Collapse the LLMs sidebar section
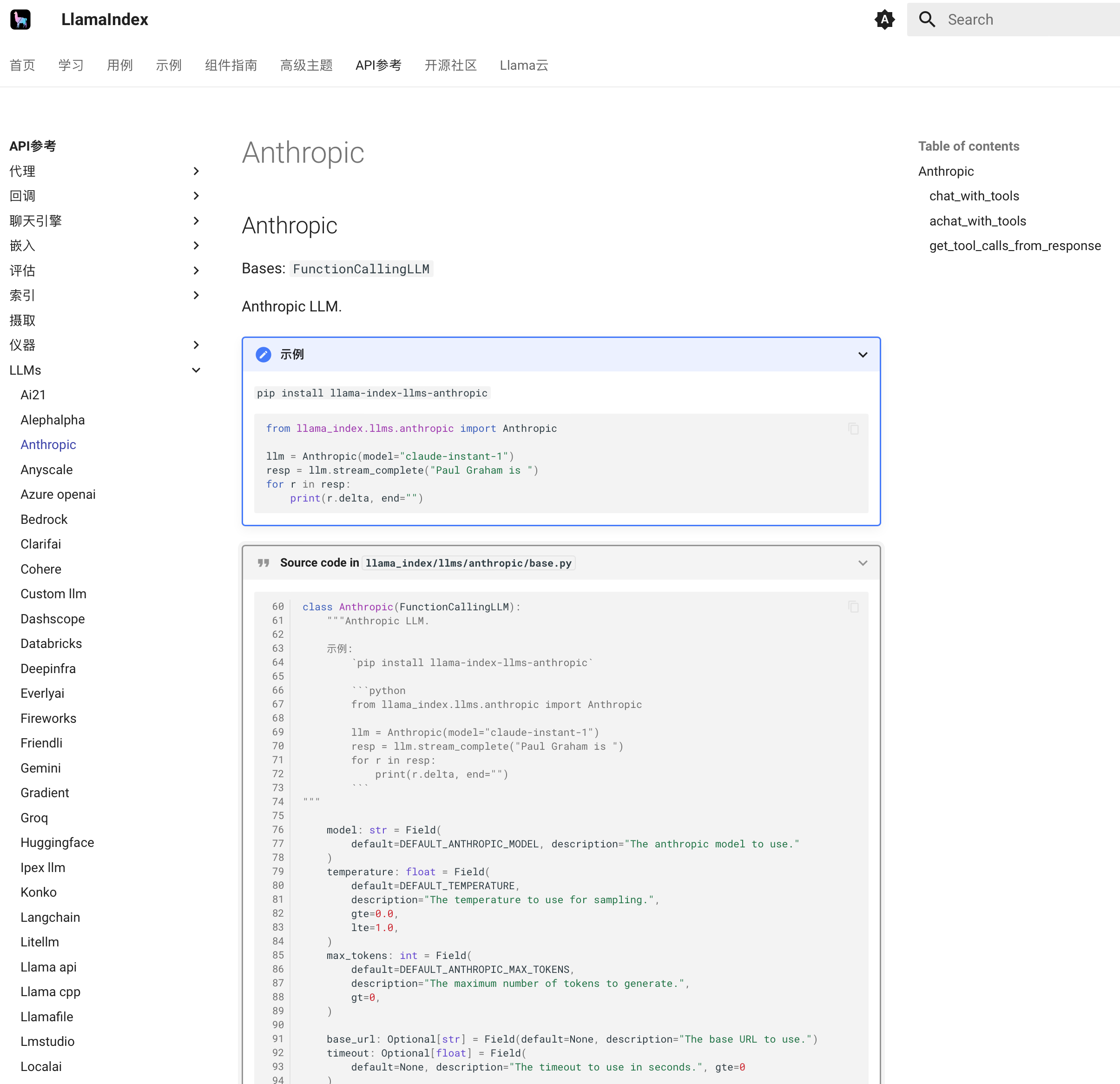The height and width of the screenshot is (1084, 1120). tap(196, 370)
